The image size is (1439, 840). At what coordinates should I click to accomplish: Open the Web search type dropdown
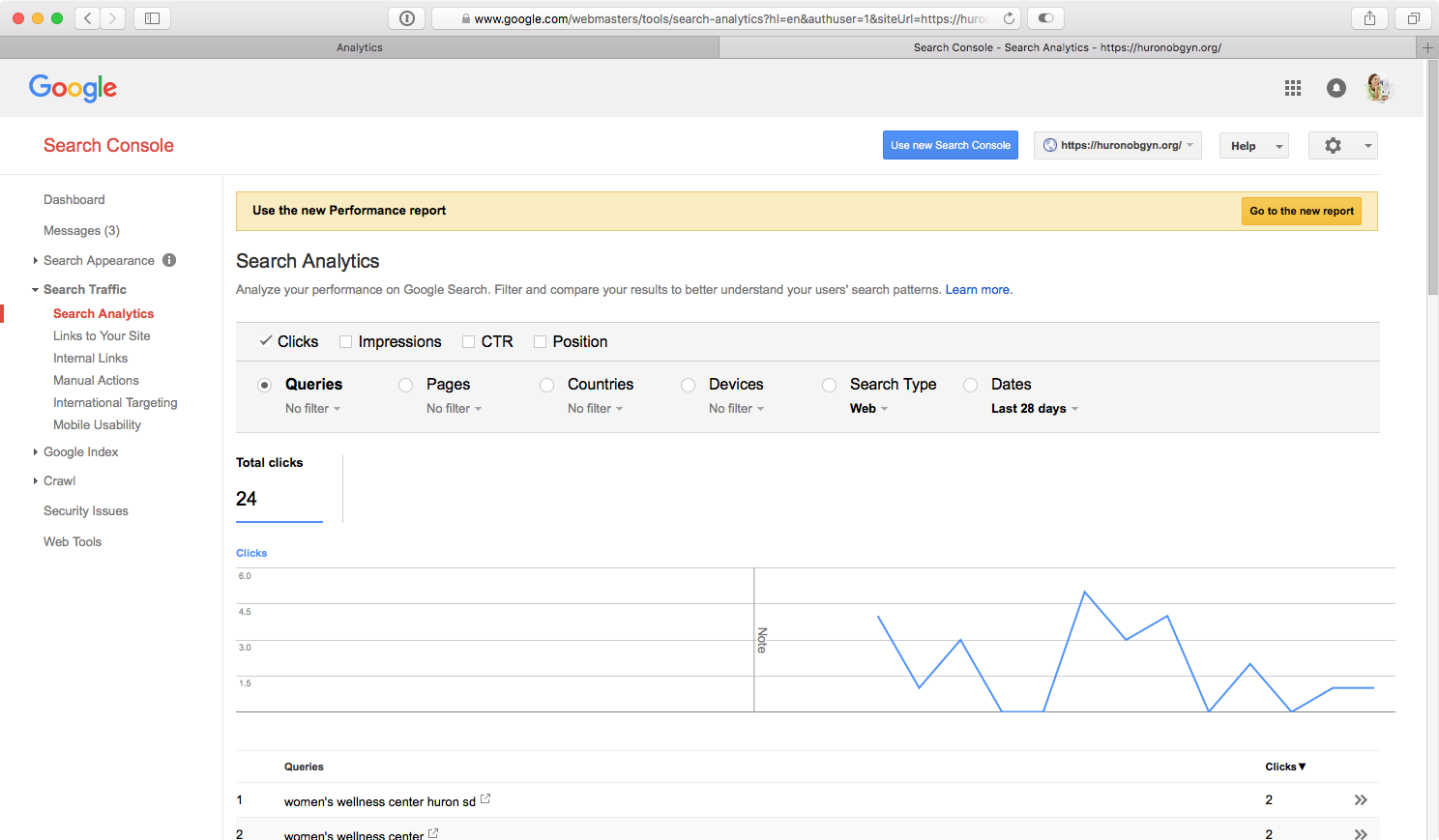(868, 409)
